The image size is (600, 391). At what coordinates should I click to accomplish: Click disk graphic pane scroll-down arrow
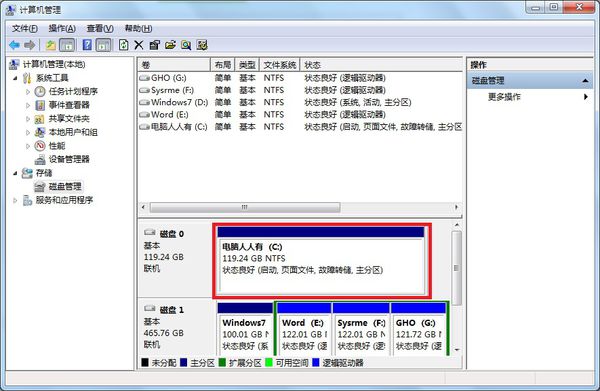pos(457,350)
